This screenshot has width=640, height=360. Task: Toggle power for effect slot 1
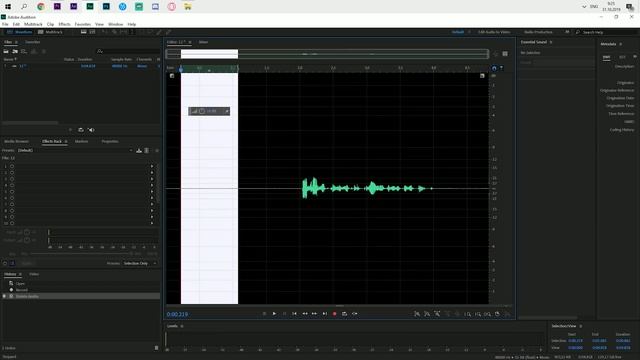pos(12,166)
